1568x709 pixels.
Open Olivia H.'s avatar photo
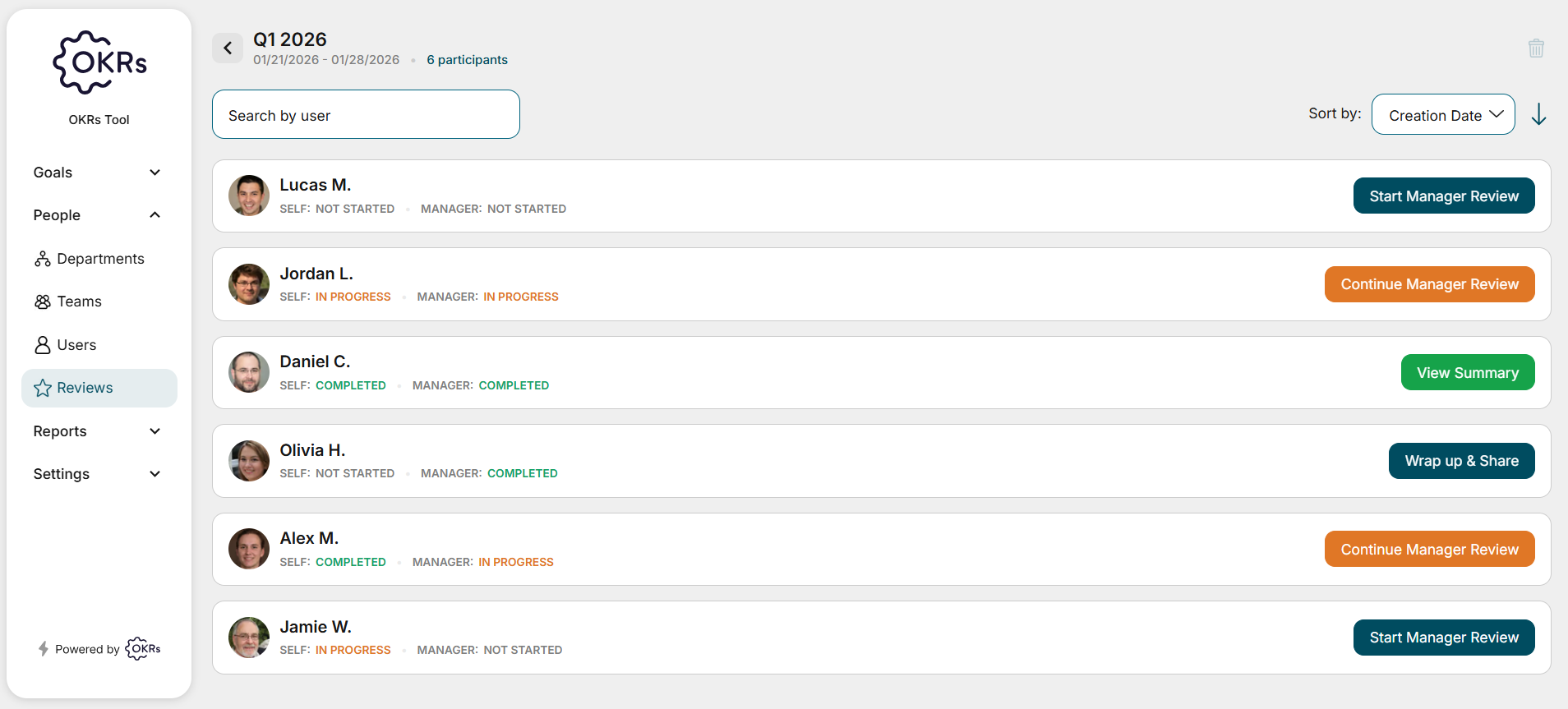coord(249,461)
